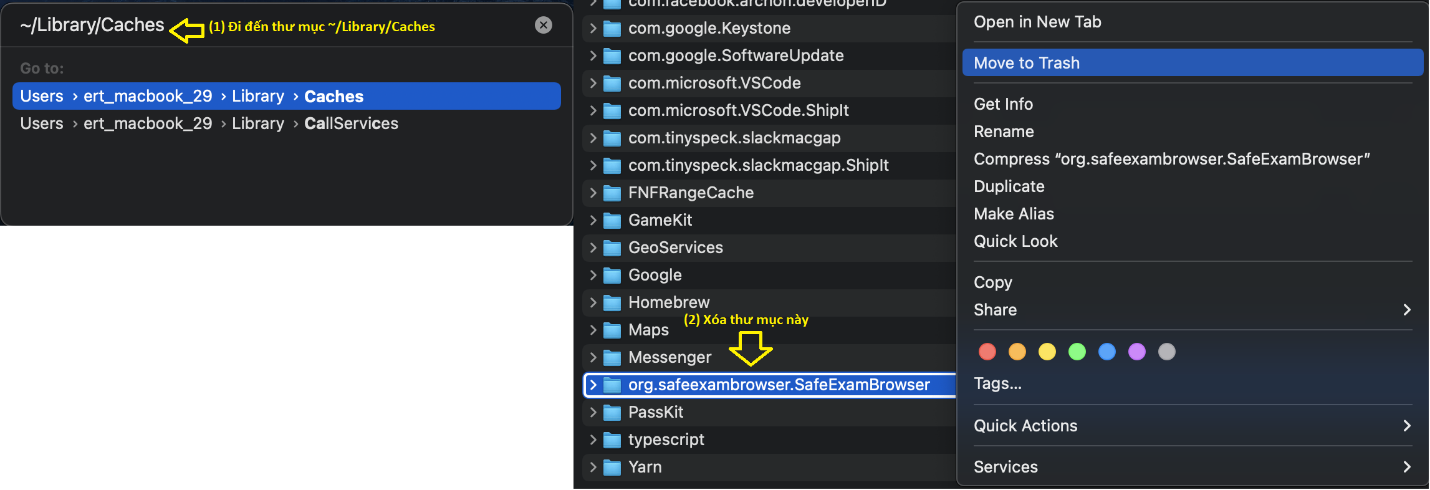Expand the Maps folder disclosure arrow
Image resolution: width=1430 pixels, height=490 pixels.
pos(593,330)
